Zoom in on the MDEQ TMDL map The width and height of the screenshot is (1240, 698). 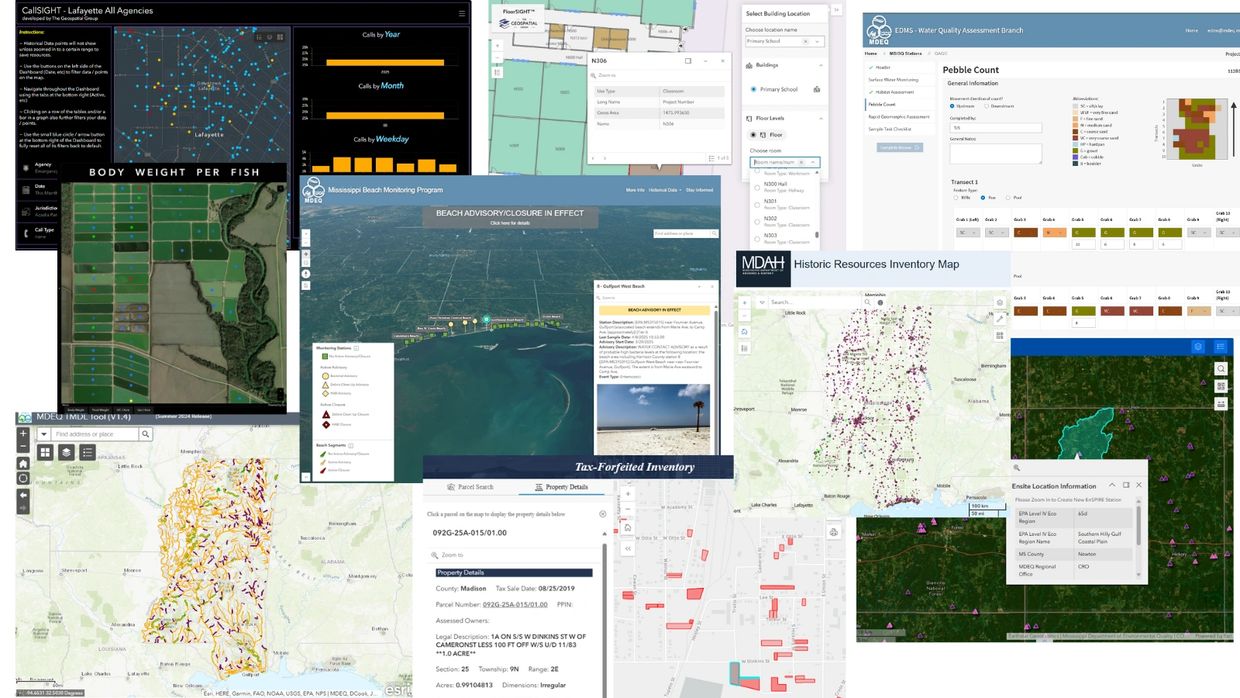[x=23, y=433]
